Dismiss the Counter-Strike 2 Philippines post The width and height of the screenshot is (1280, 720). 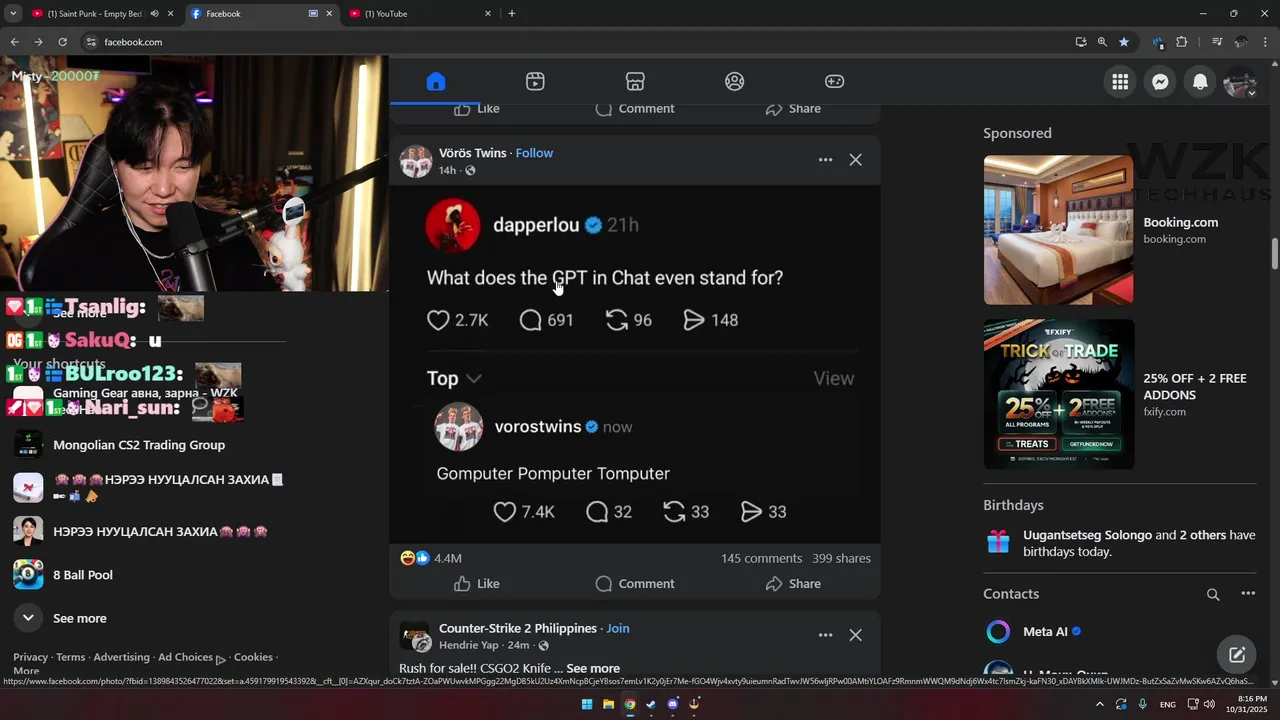tap(855, 635)
